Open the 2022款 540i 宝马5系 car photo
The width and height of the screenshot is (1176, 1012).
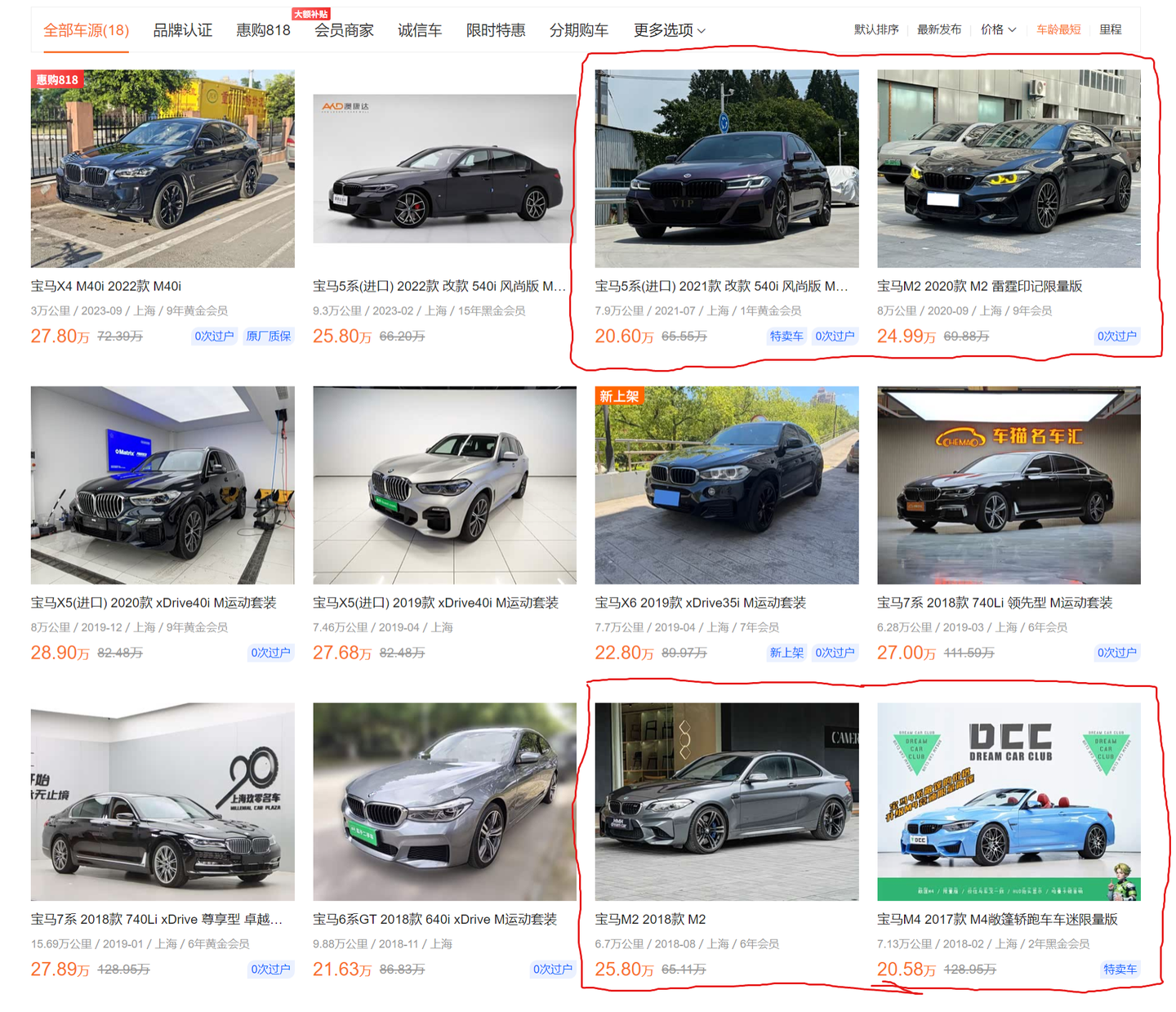pyautogui.click(x=444, y=168)
